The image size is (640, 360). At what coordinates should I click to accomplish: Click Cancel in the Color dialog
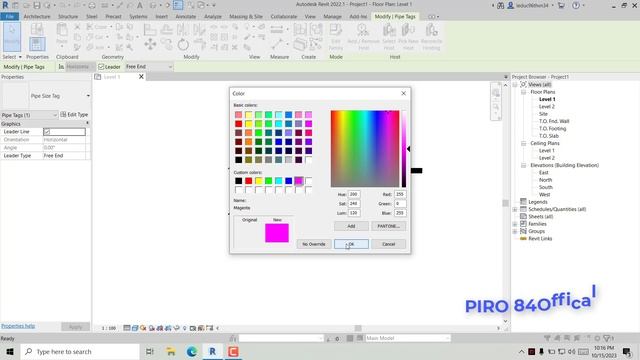(389, 244)
